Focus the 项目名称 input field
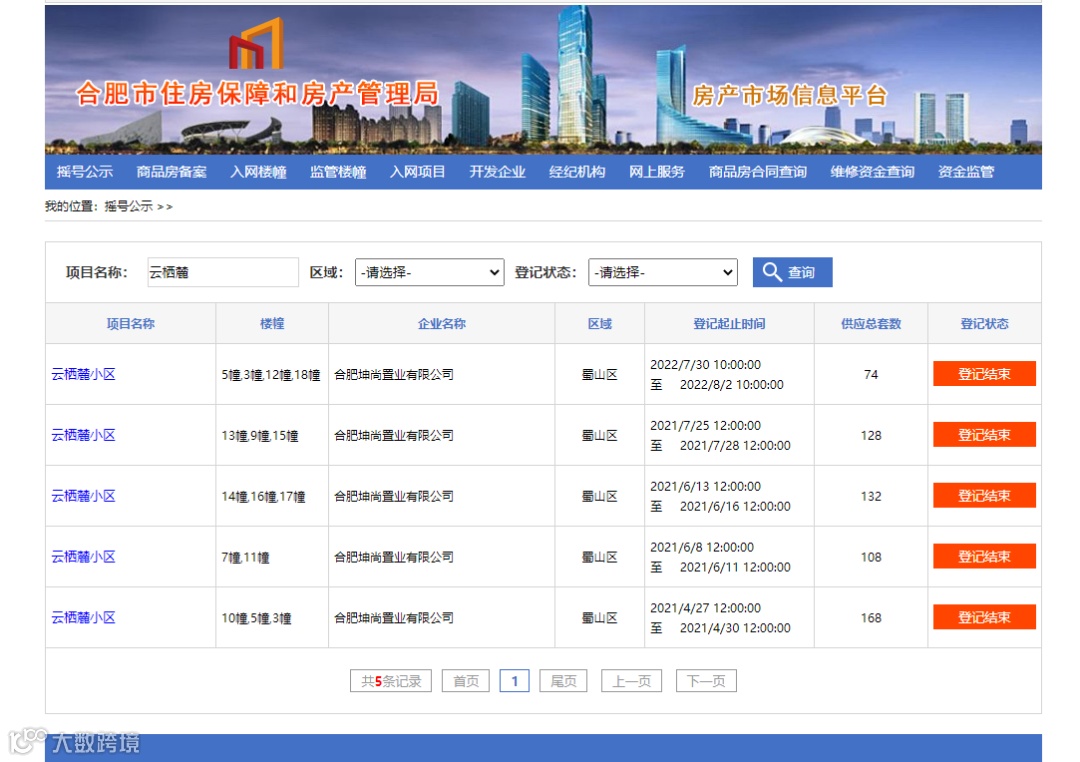The height and width of the screenshot is (762, 1080). [223, 272]
